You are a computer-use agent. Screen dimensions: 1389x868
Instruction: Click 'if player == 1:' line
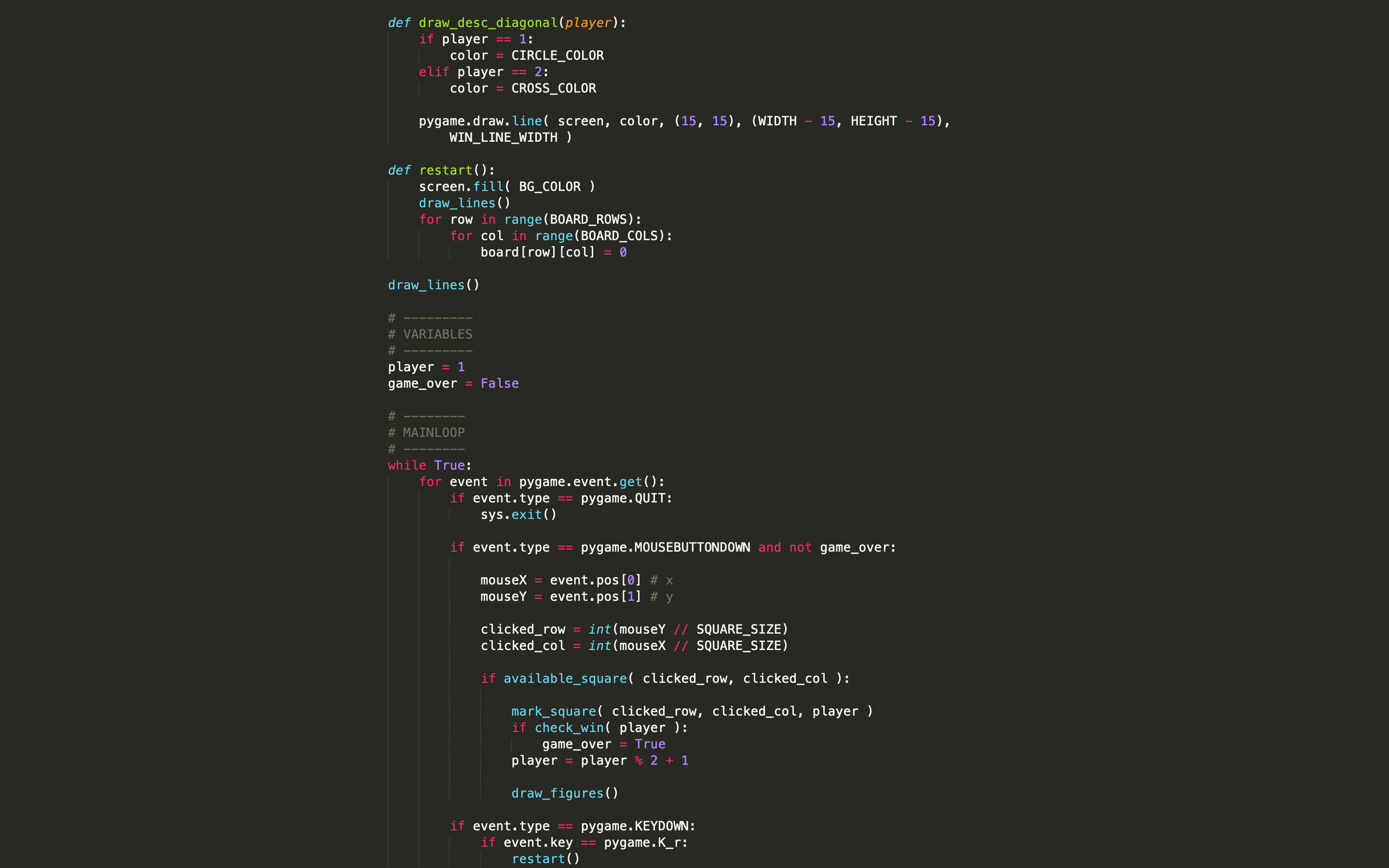(x=477, y=39)
